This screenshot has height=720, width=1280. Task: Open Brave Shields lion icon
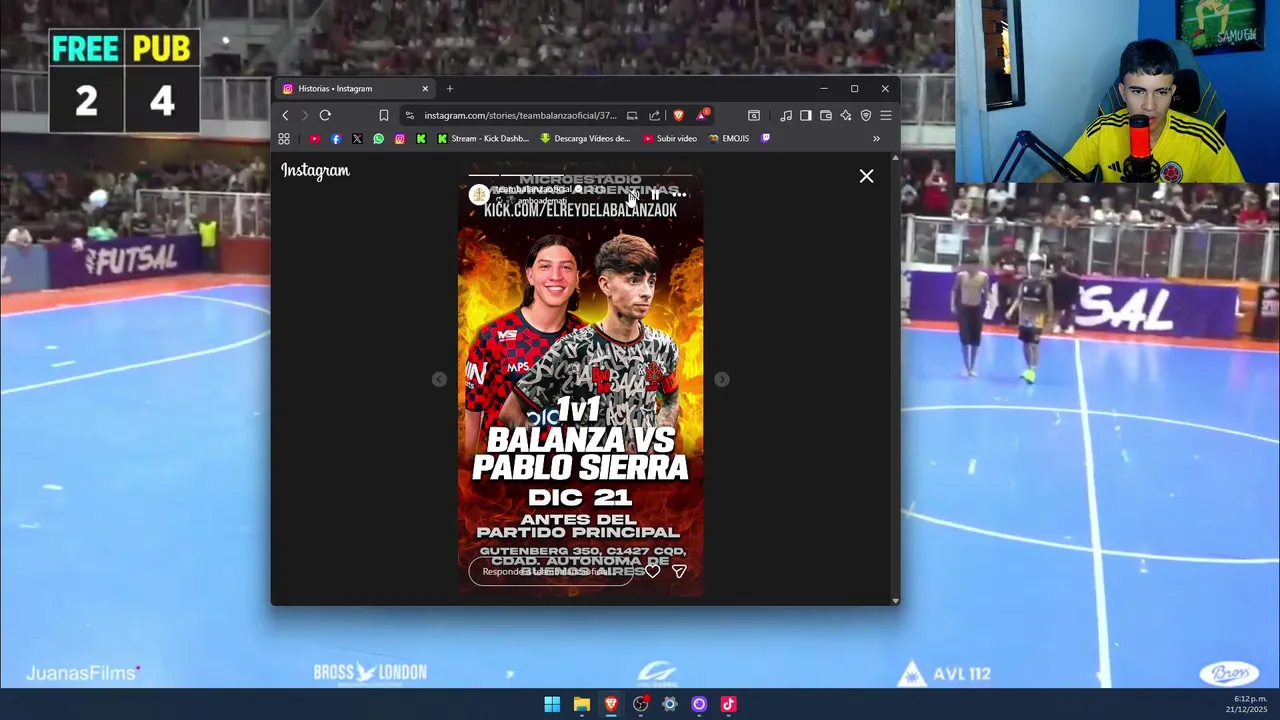[x=679, y=116]
